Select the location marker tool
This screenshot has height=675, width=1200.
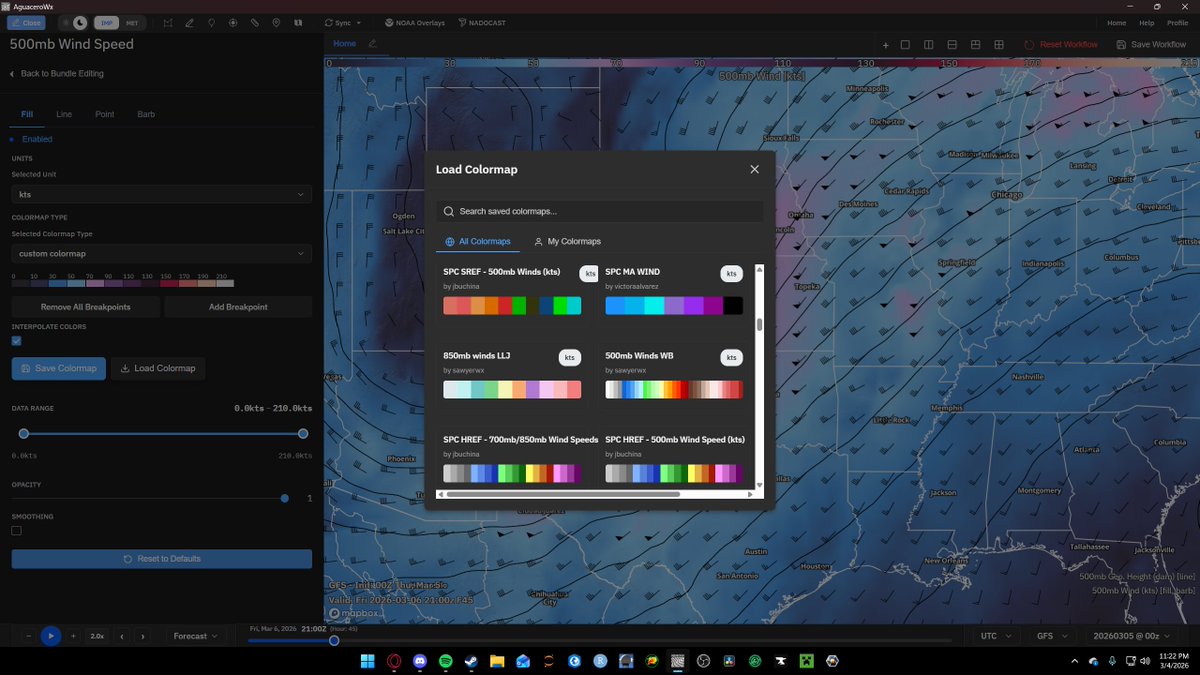tap(276, 22)
